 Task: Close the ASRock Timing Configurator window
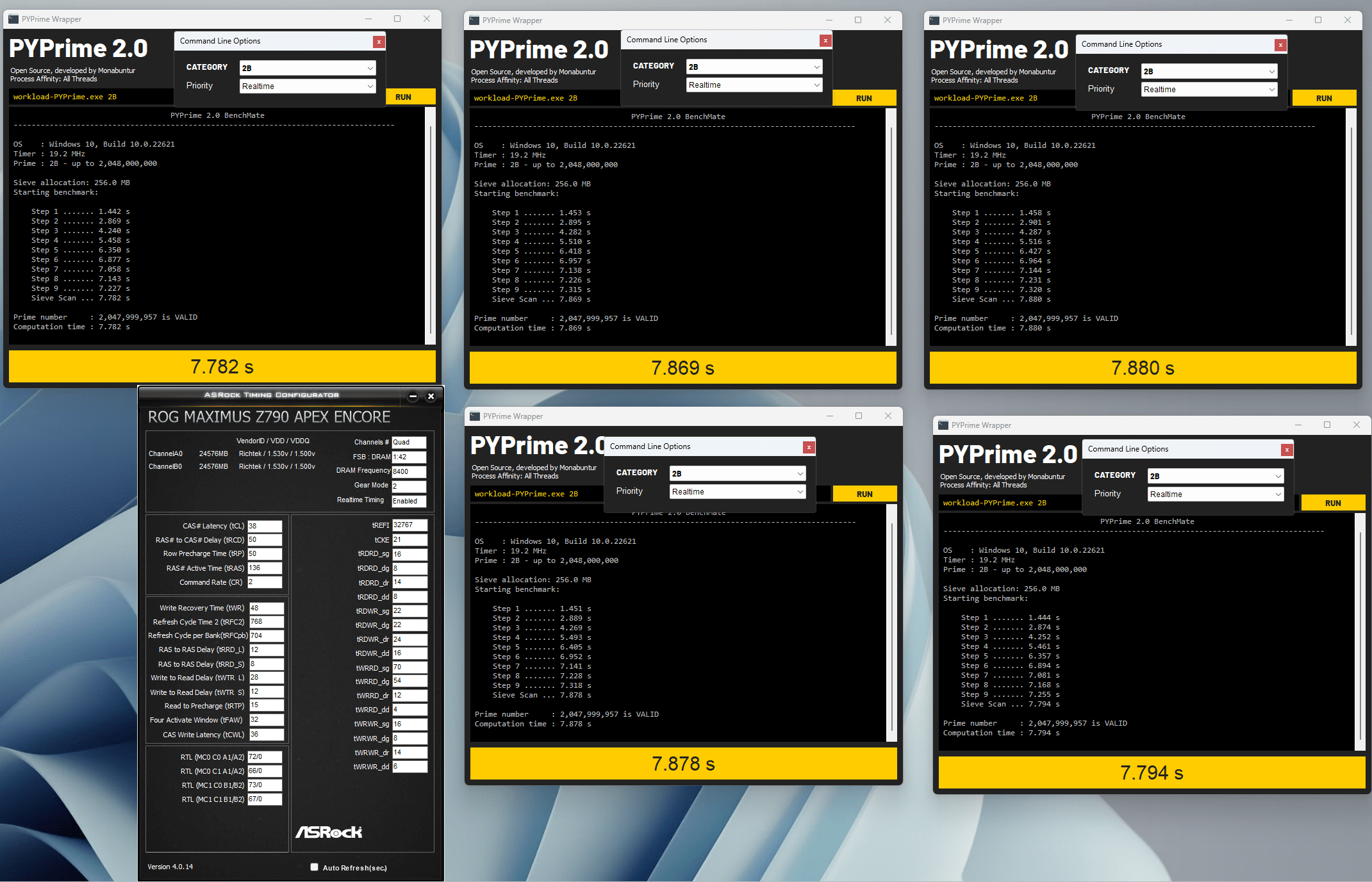[431, 396]
